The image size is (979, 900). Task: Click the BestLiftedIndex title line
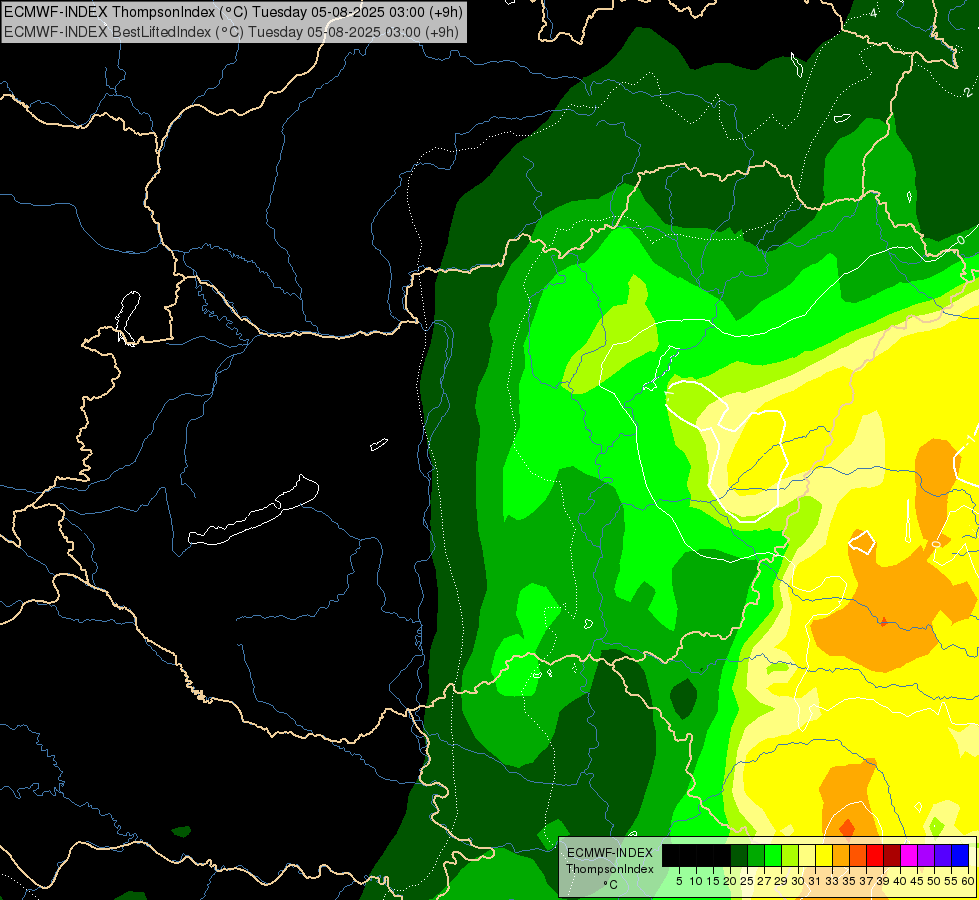pos(232,32)
